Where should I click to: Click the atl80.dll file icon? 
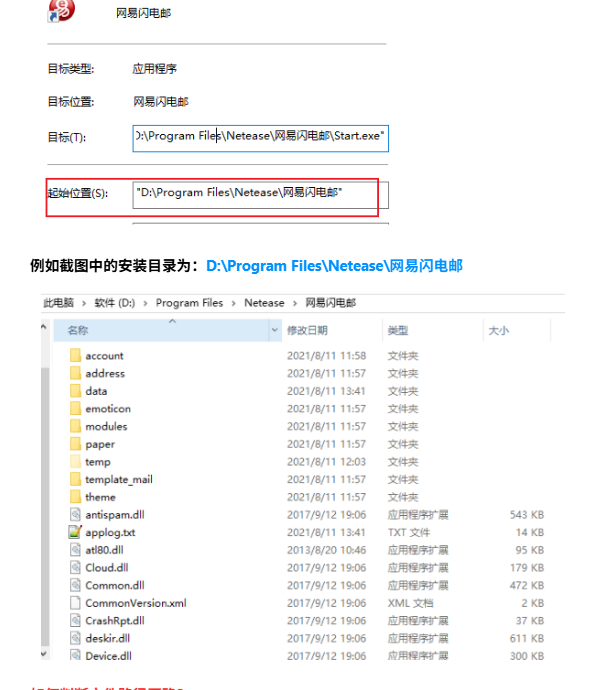[x=75, y=549]
